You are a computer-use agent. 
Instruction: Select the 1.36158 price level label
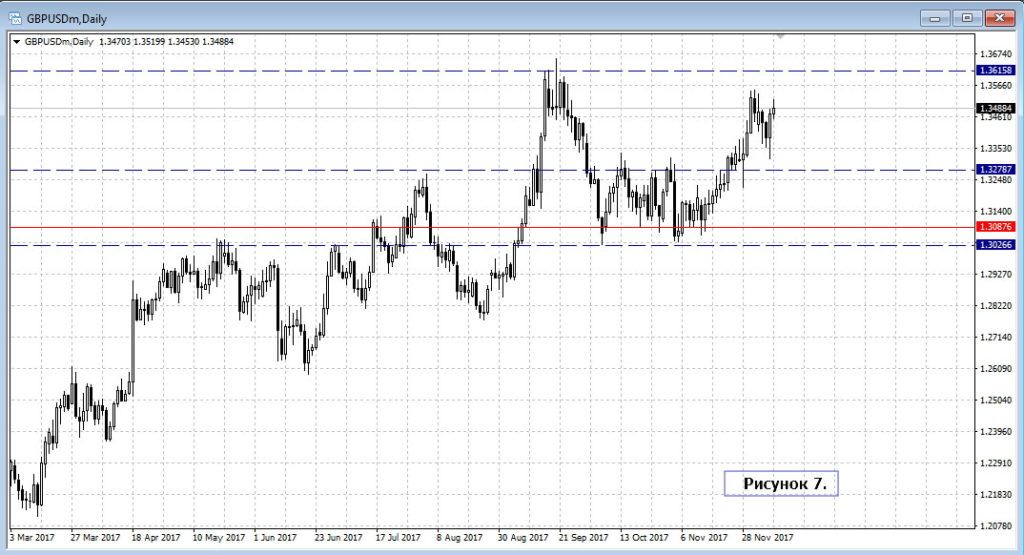pos(994,71)
